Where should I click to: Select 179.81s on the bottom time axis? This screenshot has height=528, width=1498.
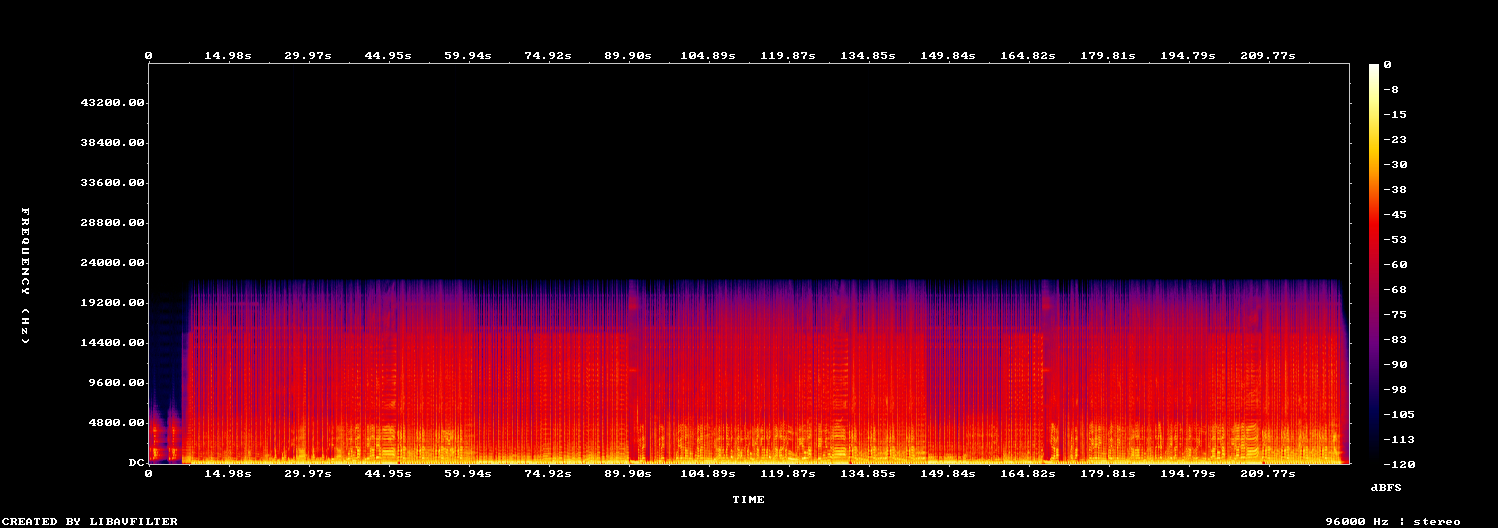click(1108, 473)
